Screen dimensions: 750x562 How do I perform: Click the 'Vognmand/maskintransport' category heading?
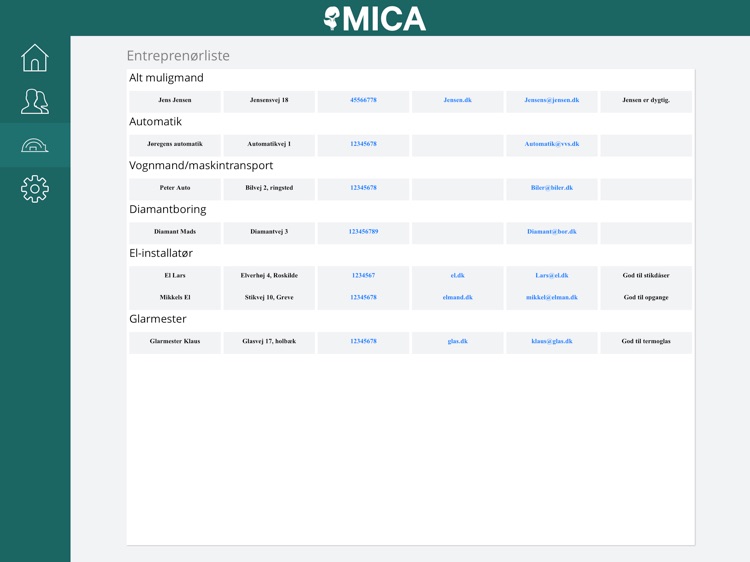click(201, 165)
